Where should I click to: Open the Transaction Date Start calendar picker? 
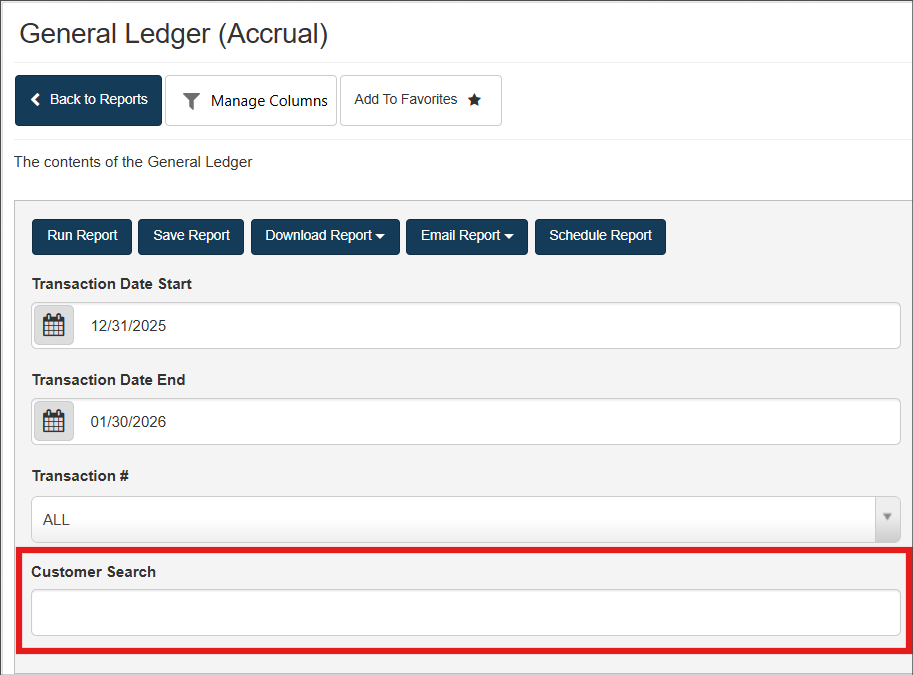coord(54,326)
